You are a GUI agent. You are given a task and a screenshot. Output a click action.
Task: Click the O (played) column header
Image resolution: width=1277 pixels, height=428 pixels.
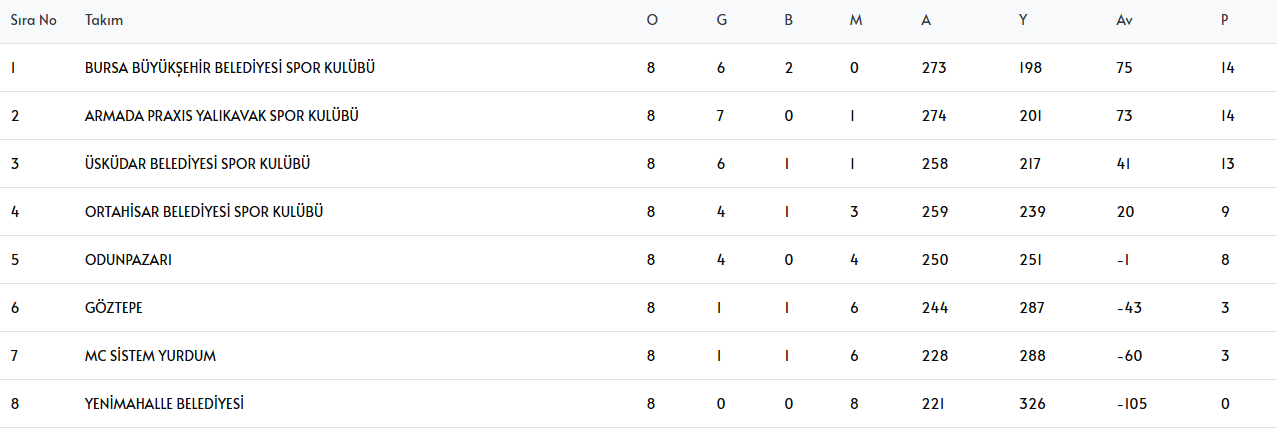click(652, 21)
